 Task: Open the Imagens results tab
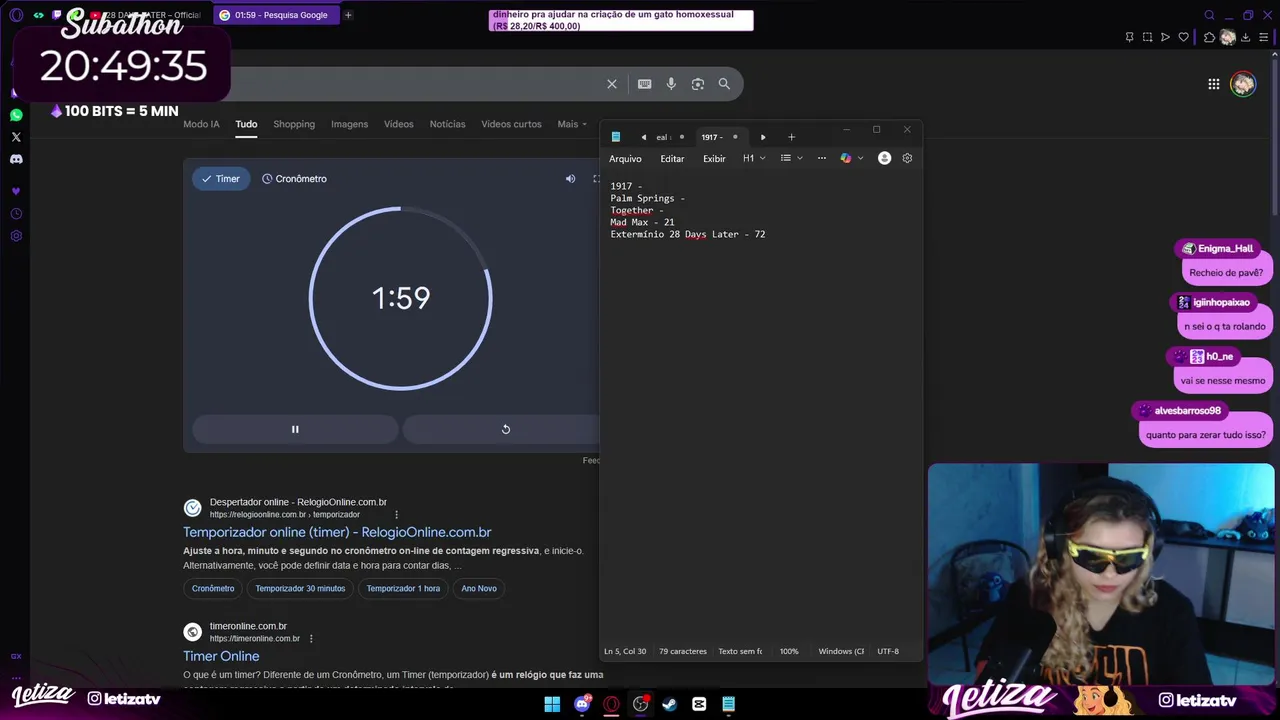[x=349, y=124]
